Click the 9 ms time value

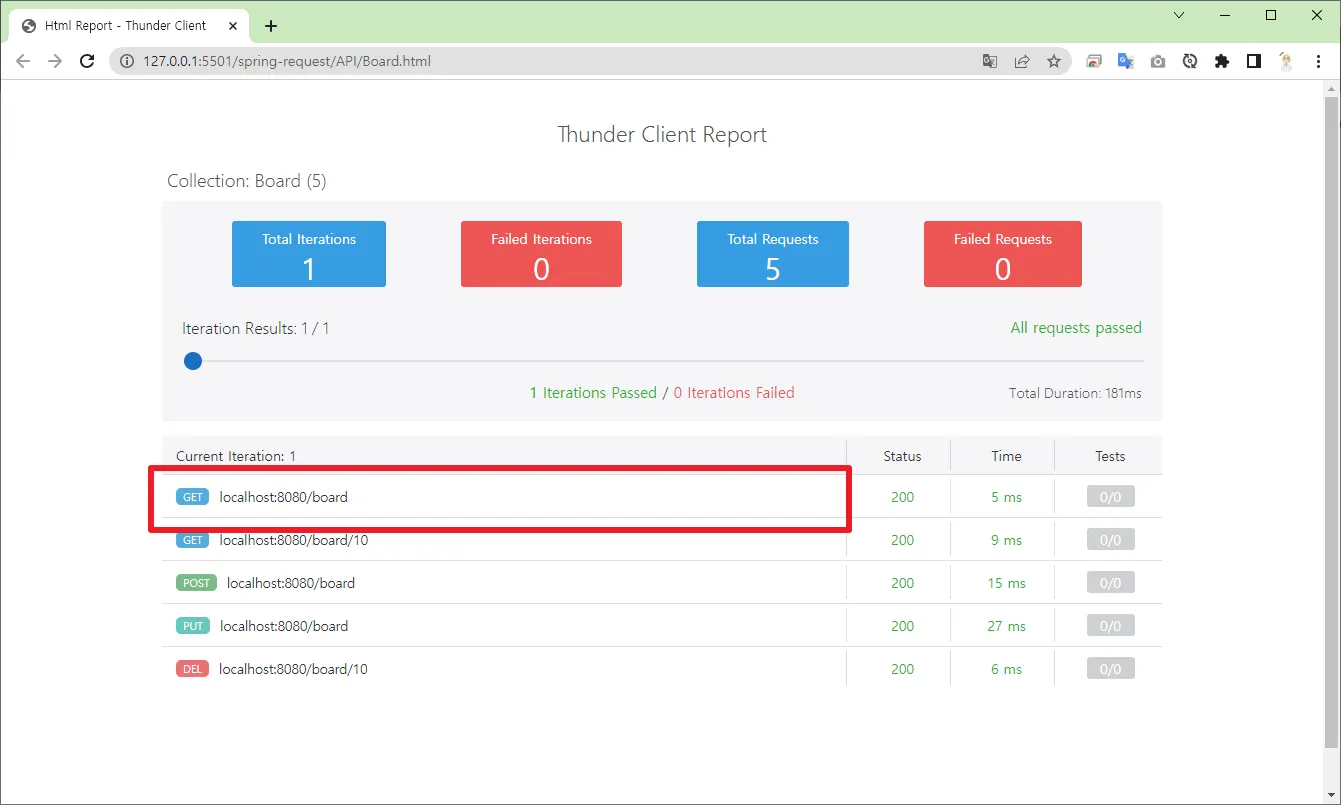coord(1006,540)
